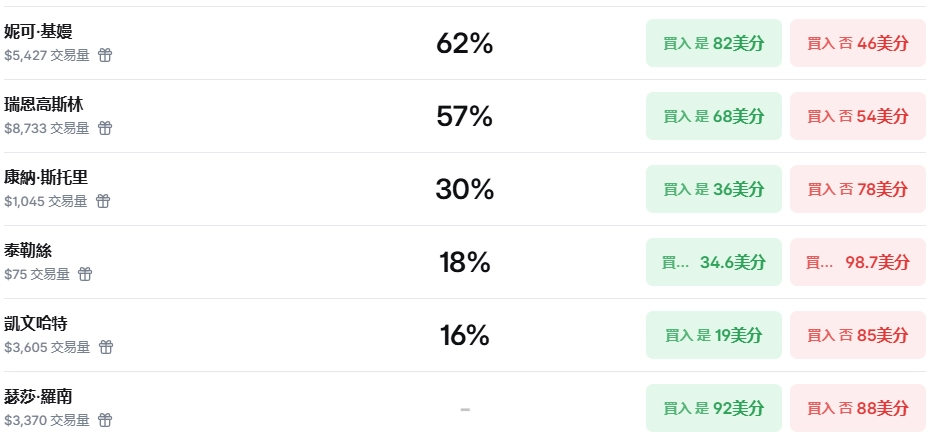Click the gift icon beside 康納·斯托里 volume
This screenshot has width=940, height=448.
tap(103, 201)
